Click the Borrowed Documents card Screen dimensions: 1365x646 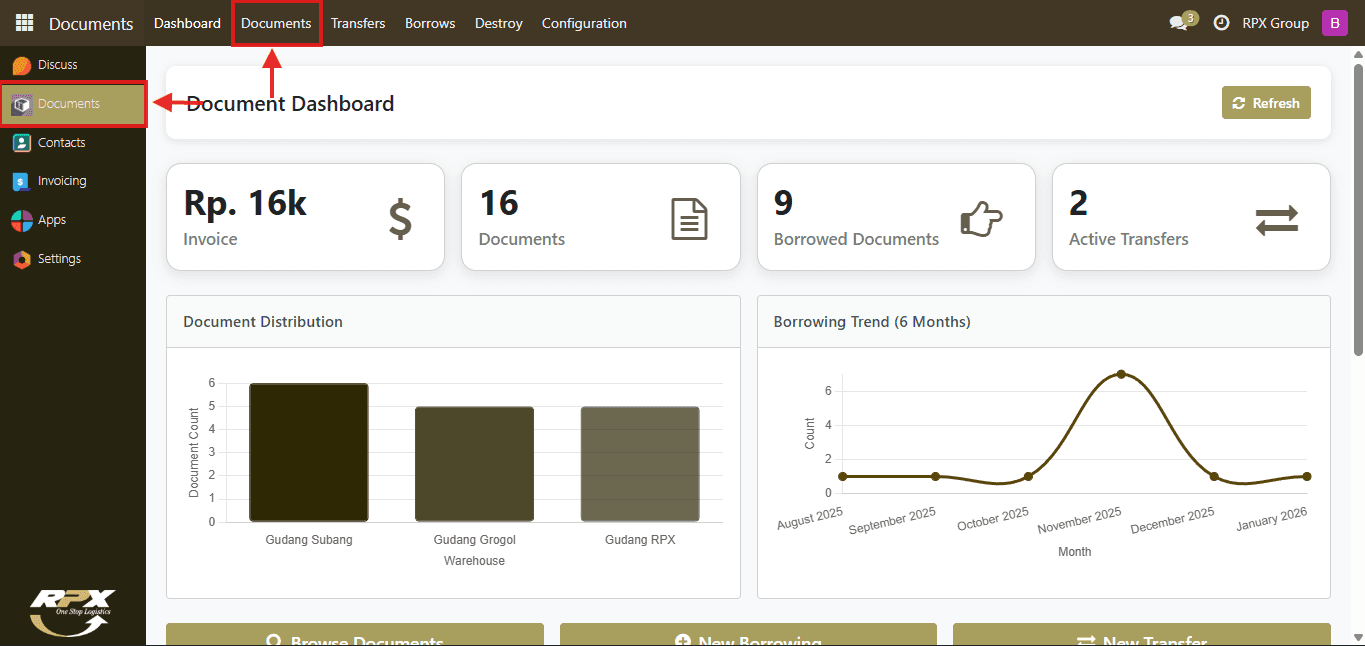tap(896, 217)
